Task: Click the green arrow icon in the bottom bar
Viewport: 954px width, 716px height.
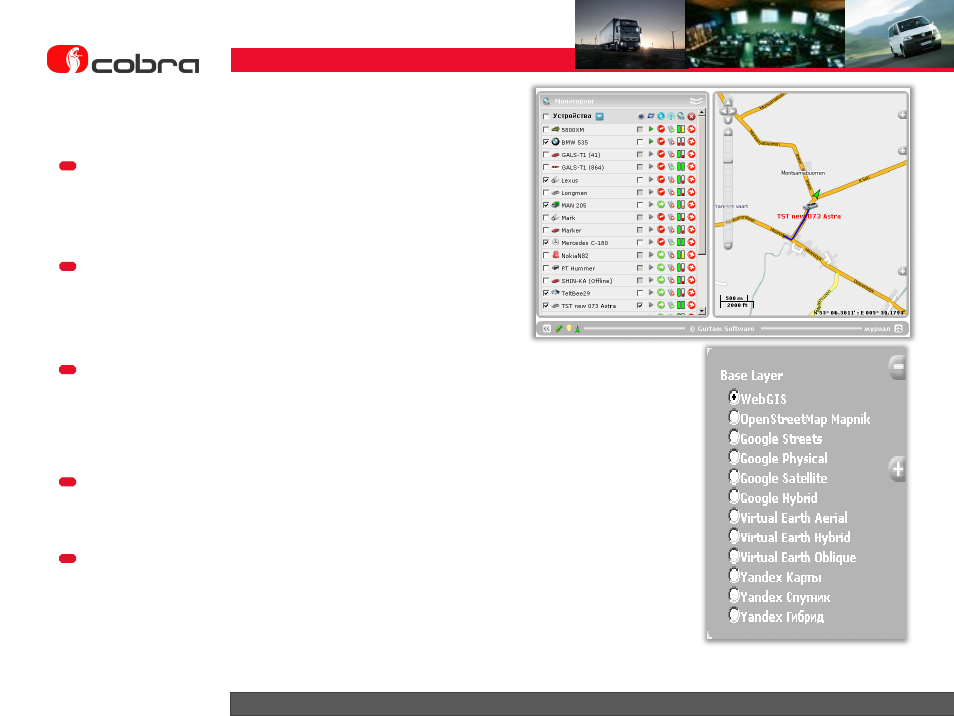Action: click(x=577, y=329)
